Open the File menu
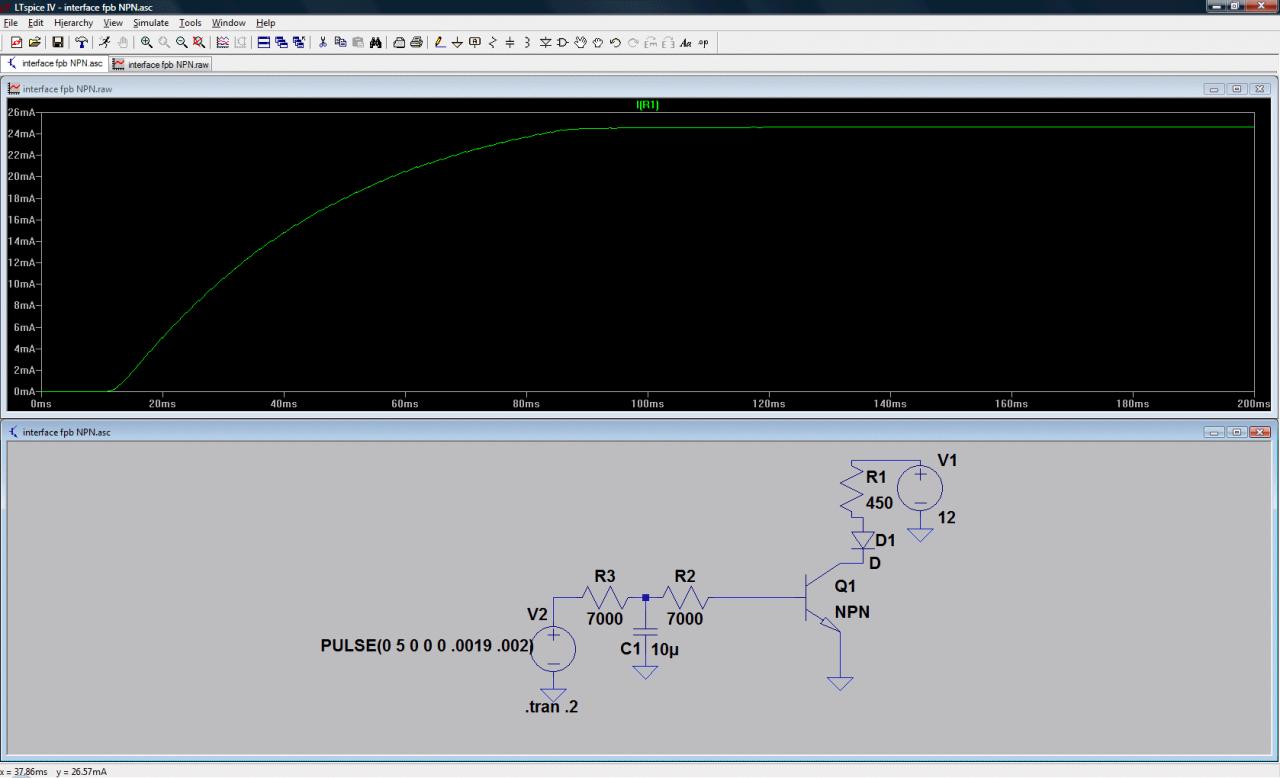This screenshot has height=778, width=1280. point(11,22)
